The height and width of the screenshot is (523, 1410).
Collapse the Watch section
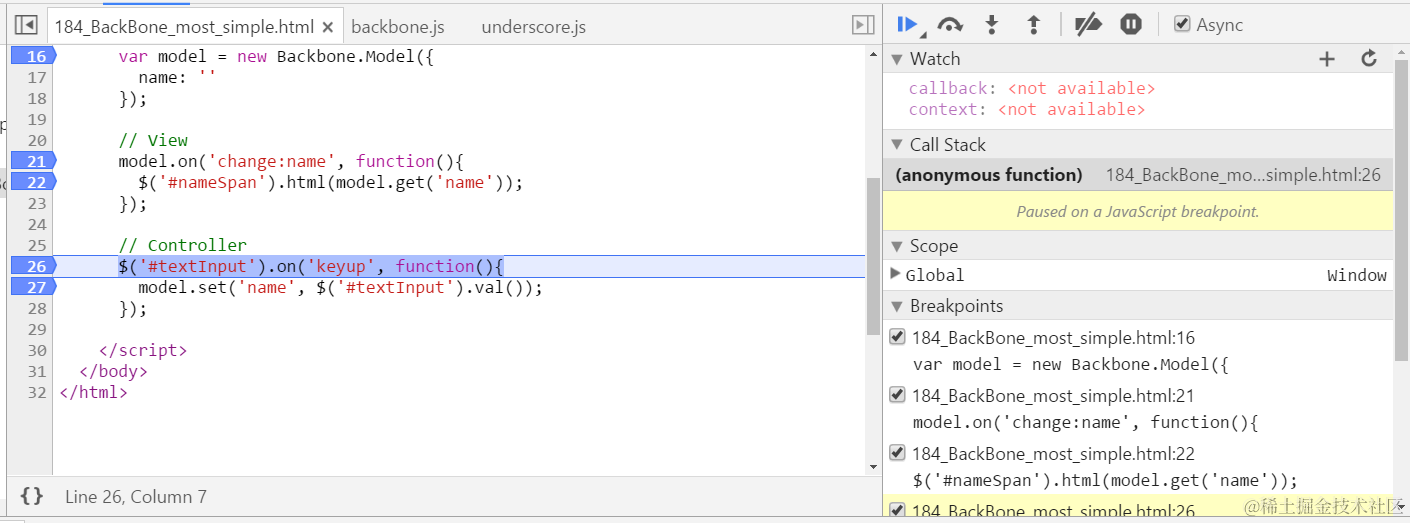(x=897, y=59)
